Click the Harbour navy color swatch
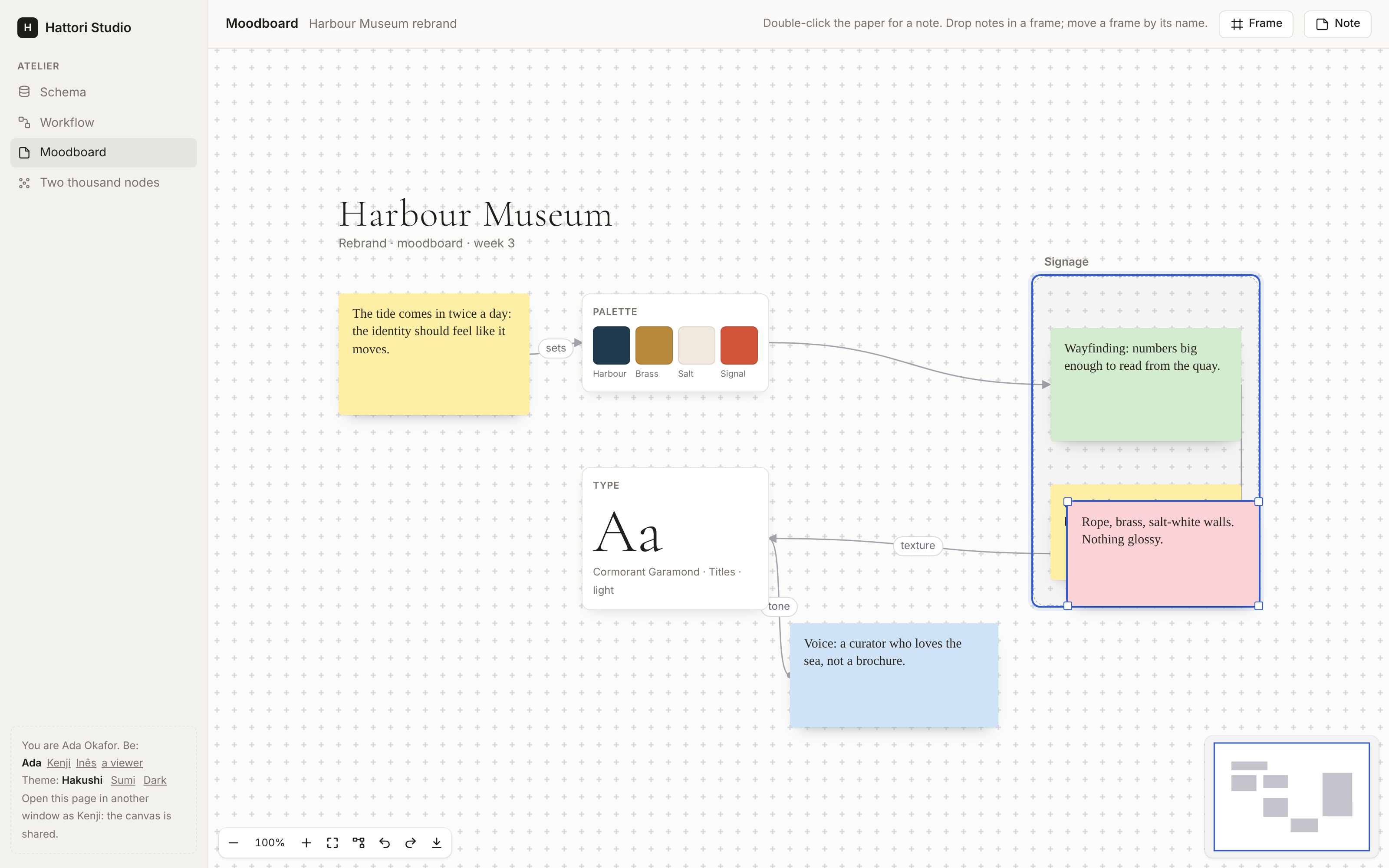 611,345
